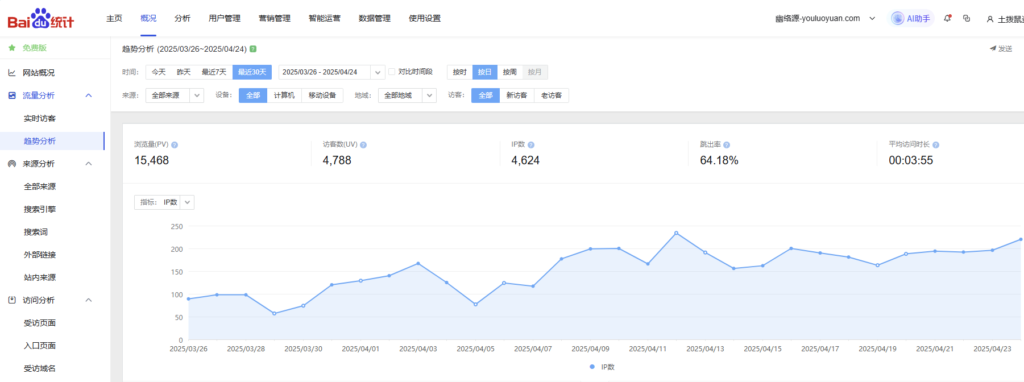
Task: Click the help icon next to 跳出率
Action: coord(726,145)
